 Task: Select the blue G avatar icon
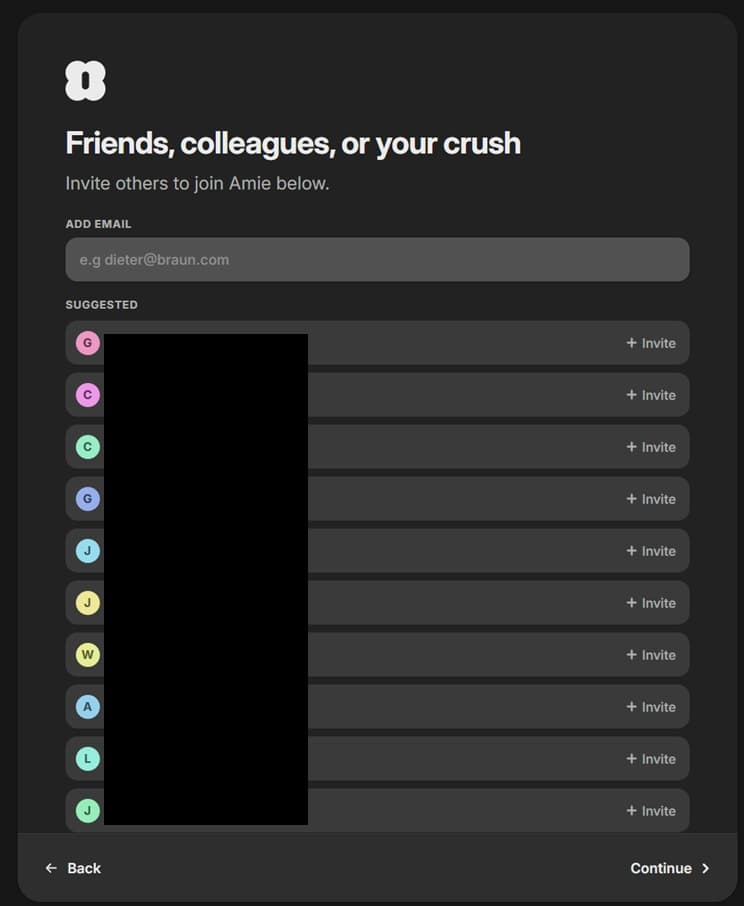click(88, 499)
